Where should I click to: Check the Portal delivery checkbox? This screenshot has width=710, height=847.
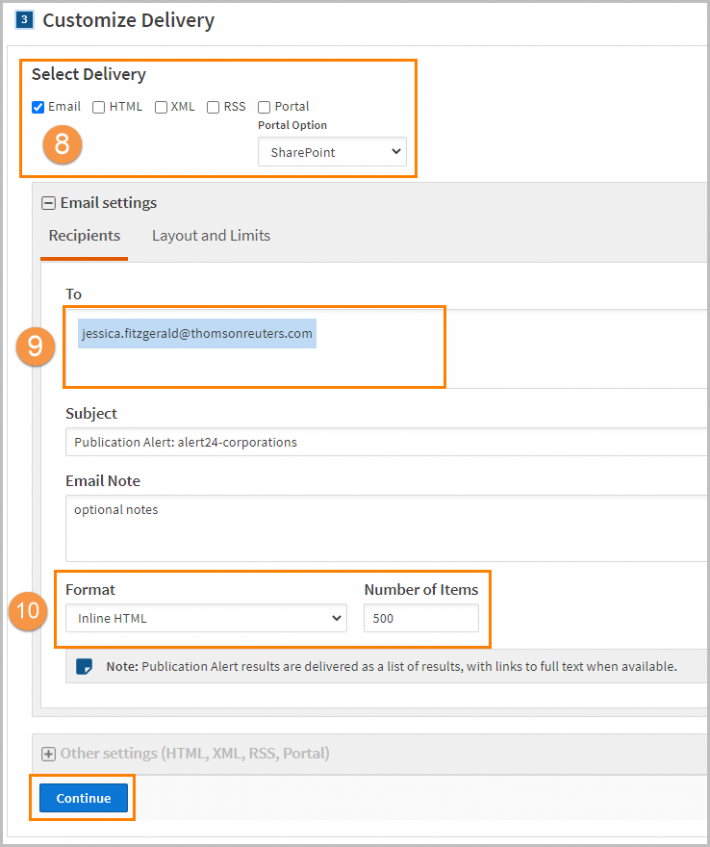click(x=264, y=107)
